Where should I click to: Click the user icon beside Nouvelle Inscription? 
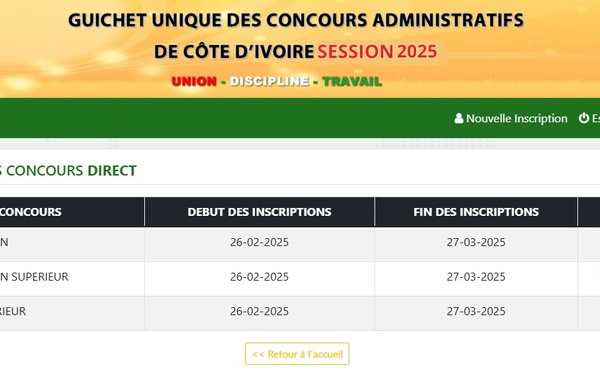[459, 118]
